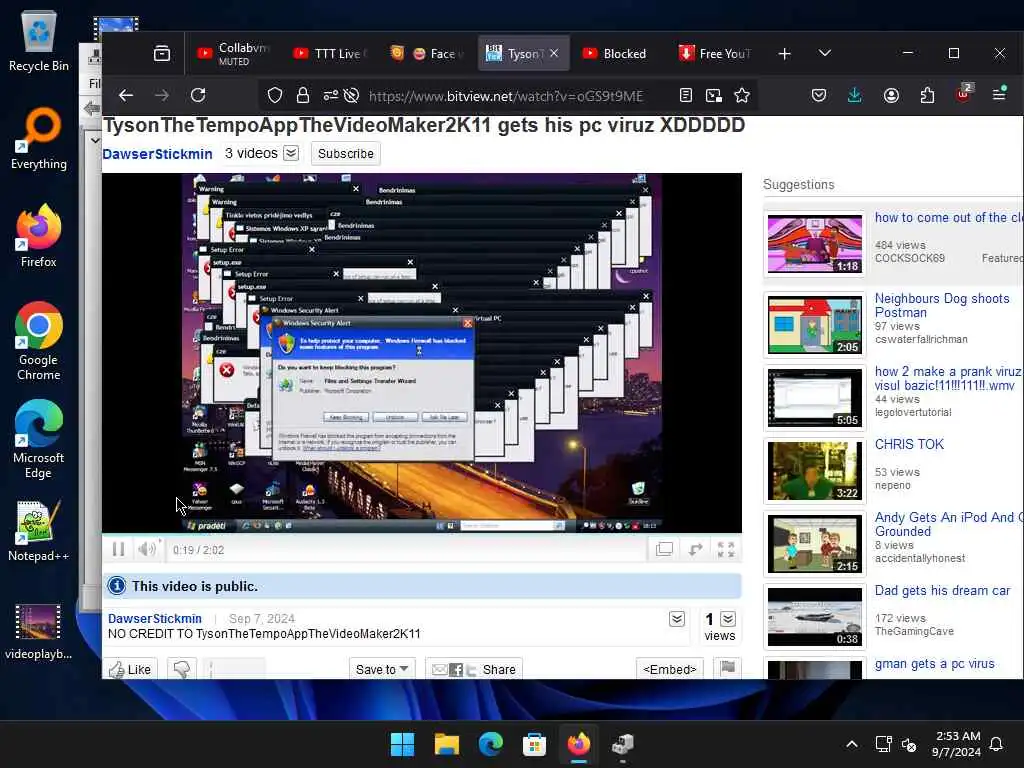Enter fullscreen video mode
Viewport: 1024px width, 768px height.
pyautogui.click(x=726, y=550)
